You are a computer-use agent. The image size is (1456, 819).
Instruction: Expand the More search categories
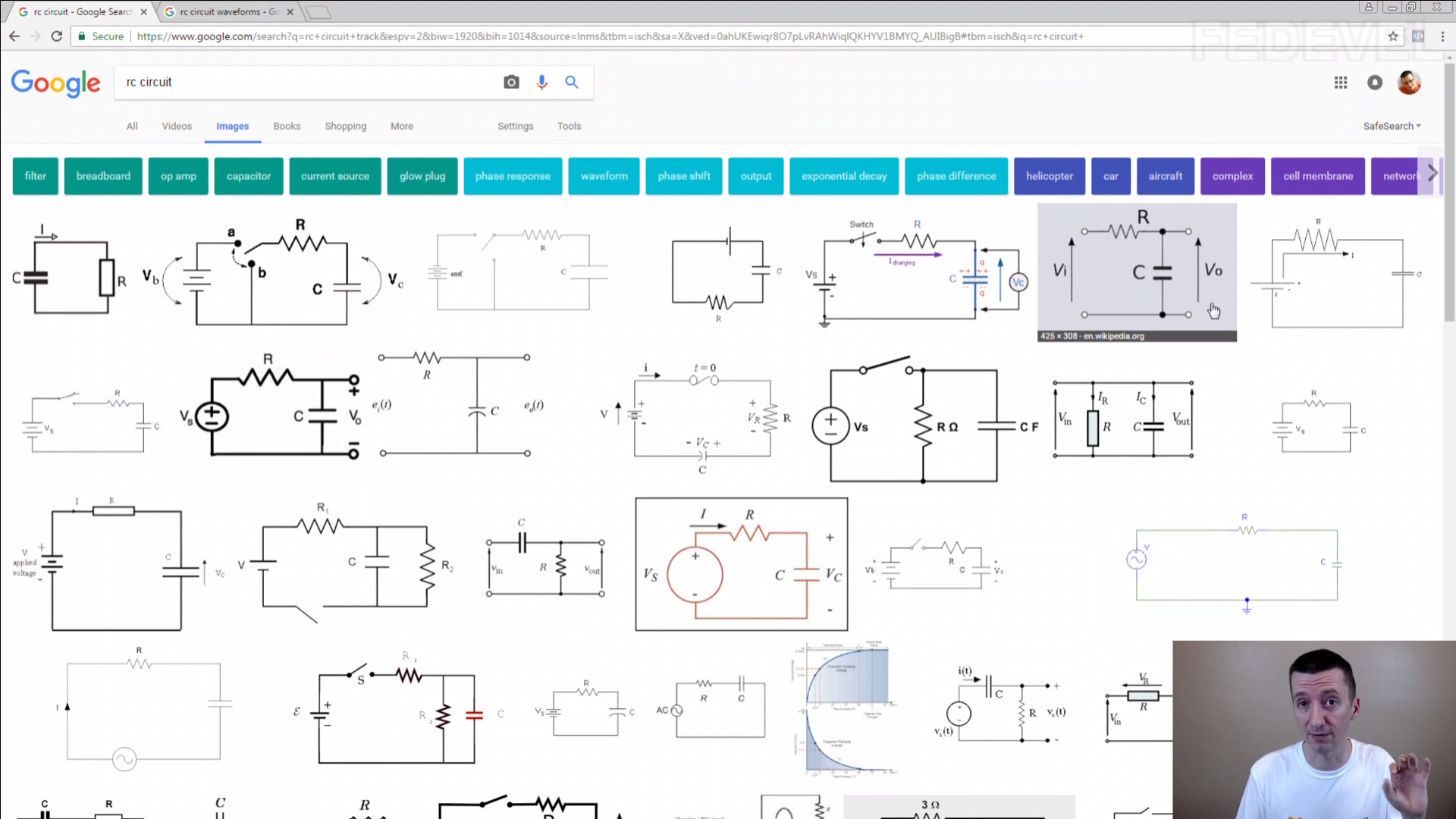pos(401,126)
